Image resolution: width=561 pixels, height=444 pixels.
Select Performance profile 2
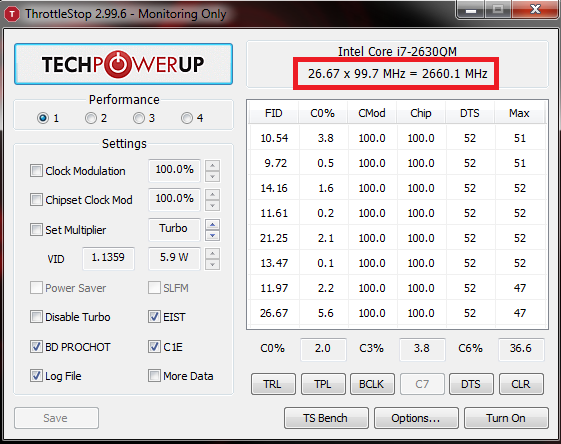coord(91,118)
